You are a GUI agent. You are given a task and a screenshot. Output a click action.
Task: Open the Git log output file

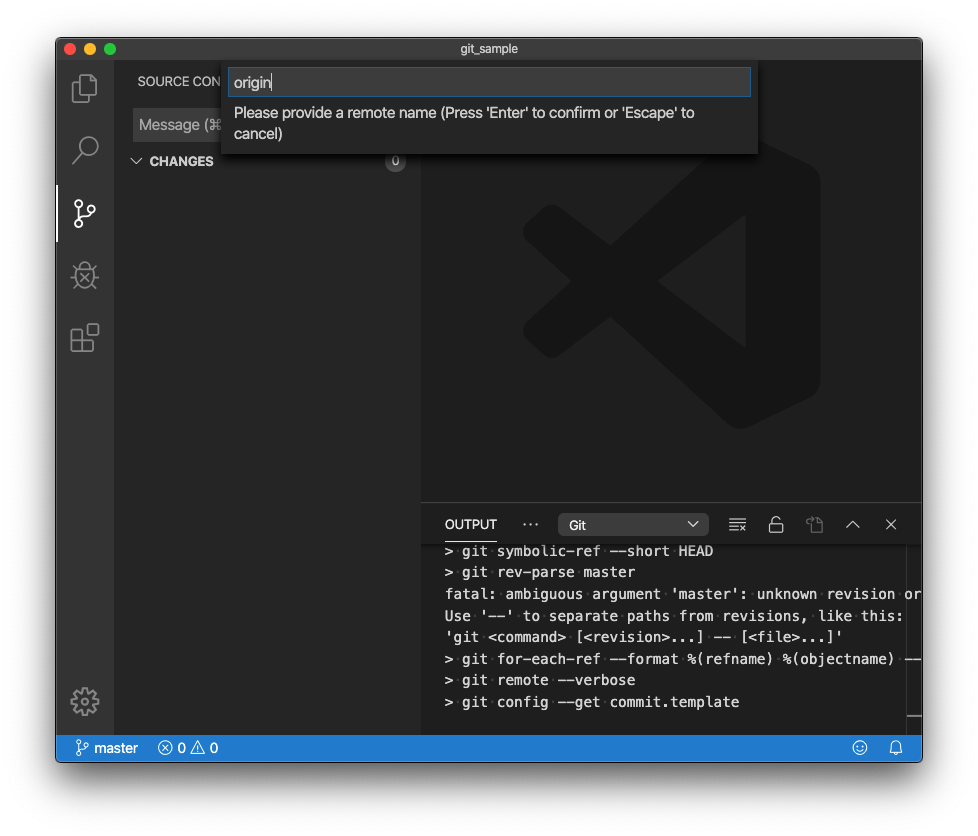pos(815,525)
